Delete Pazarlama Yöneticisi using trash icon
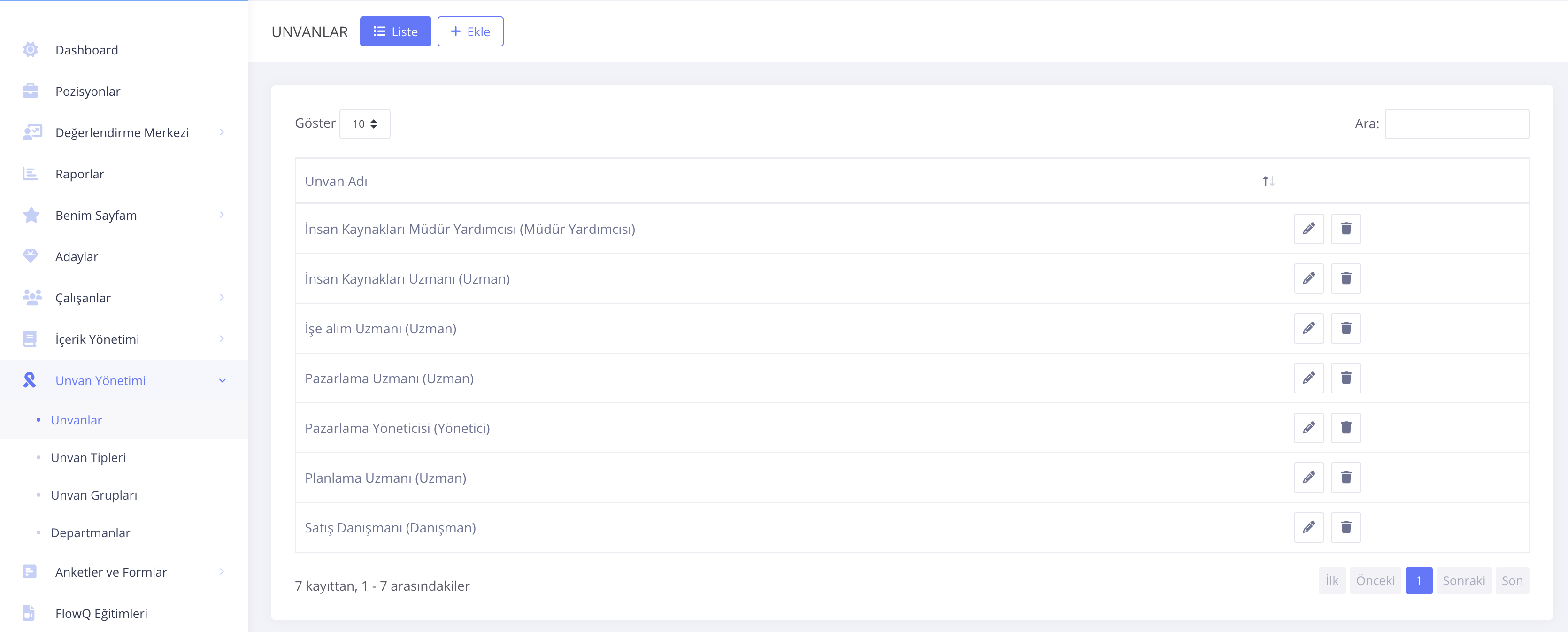The width and height of the screenshot is (1568, 632). pos(1345,428)
